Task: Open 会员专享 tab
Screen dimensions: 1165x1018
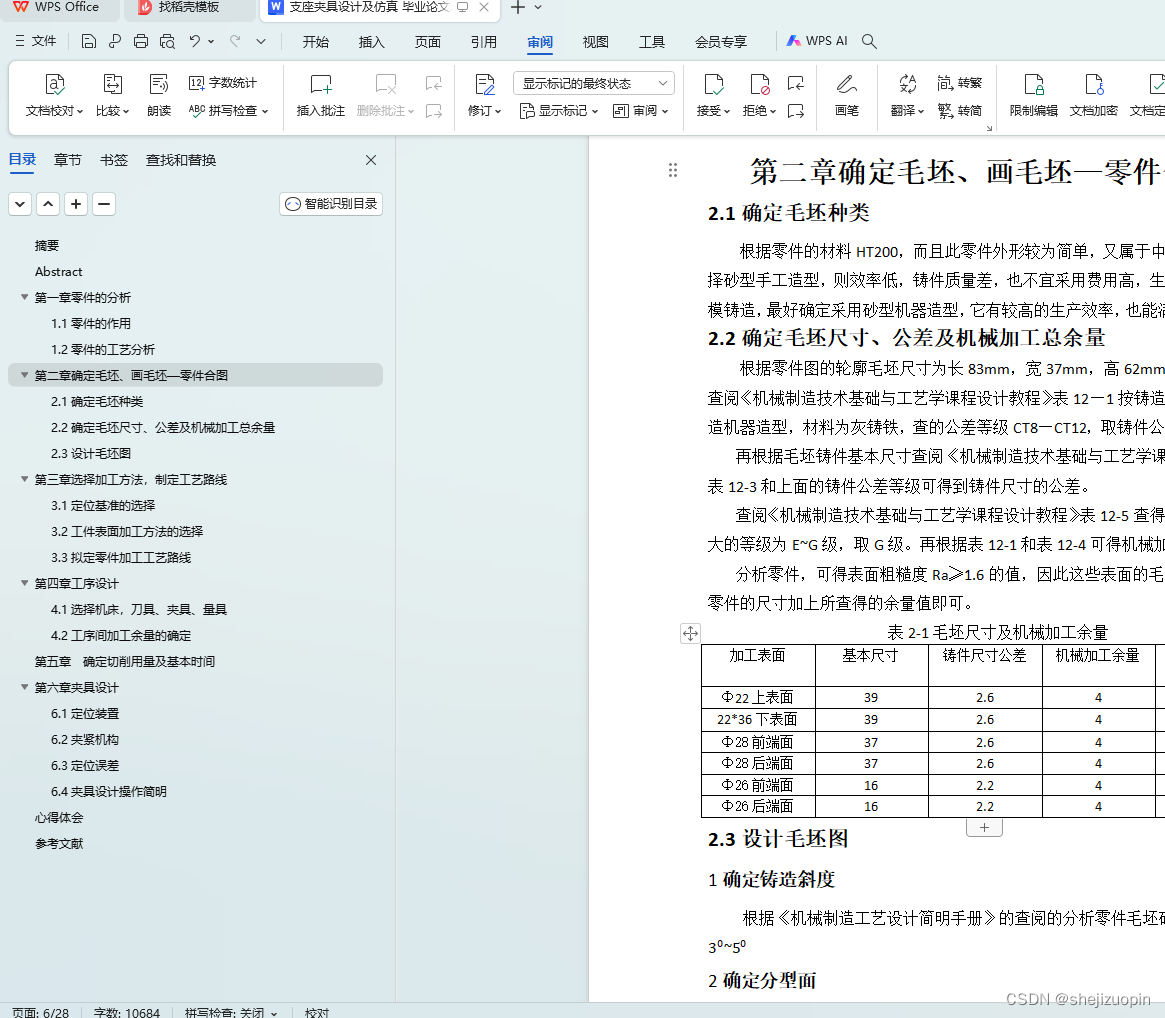Action: click(x=721, y=42)
